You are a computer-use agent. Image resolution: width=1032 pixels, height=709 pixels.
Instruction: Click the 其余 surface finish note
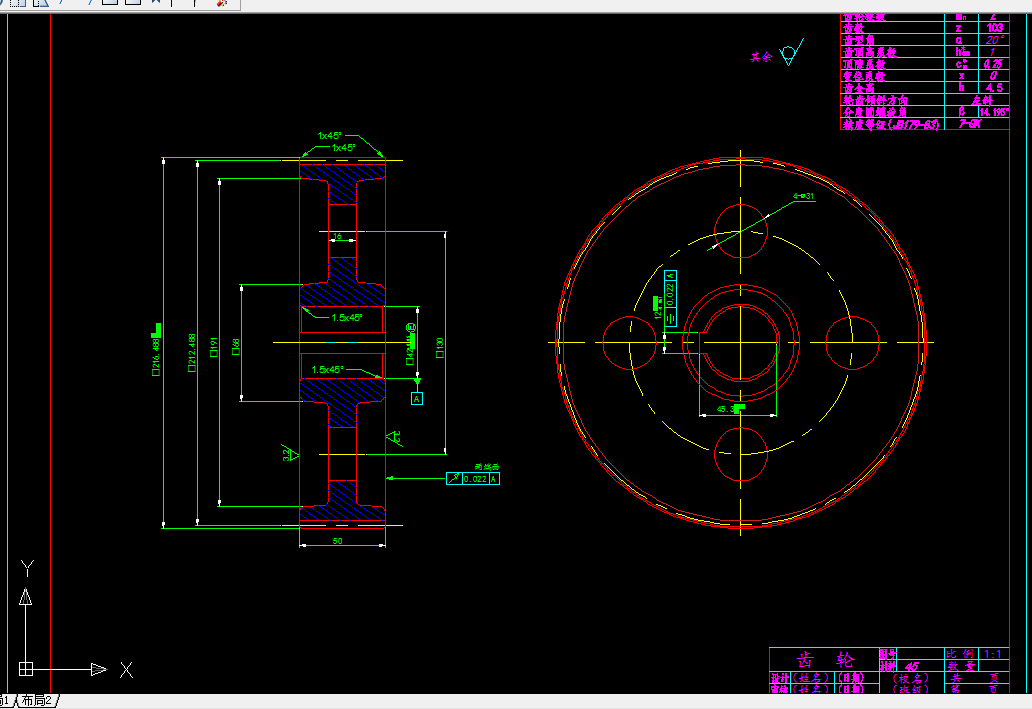point(761,57)
